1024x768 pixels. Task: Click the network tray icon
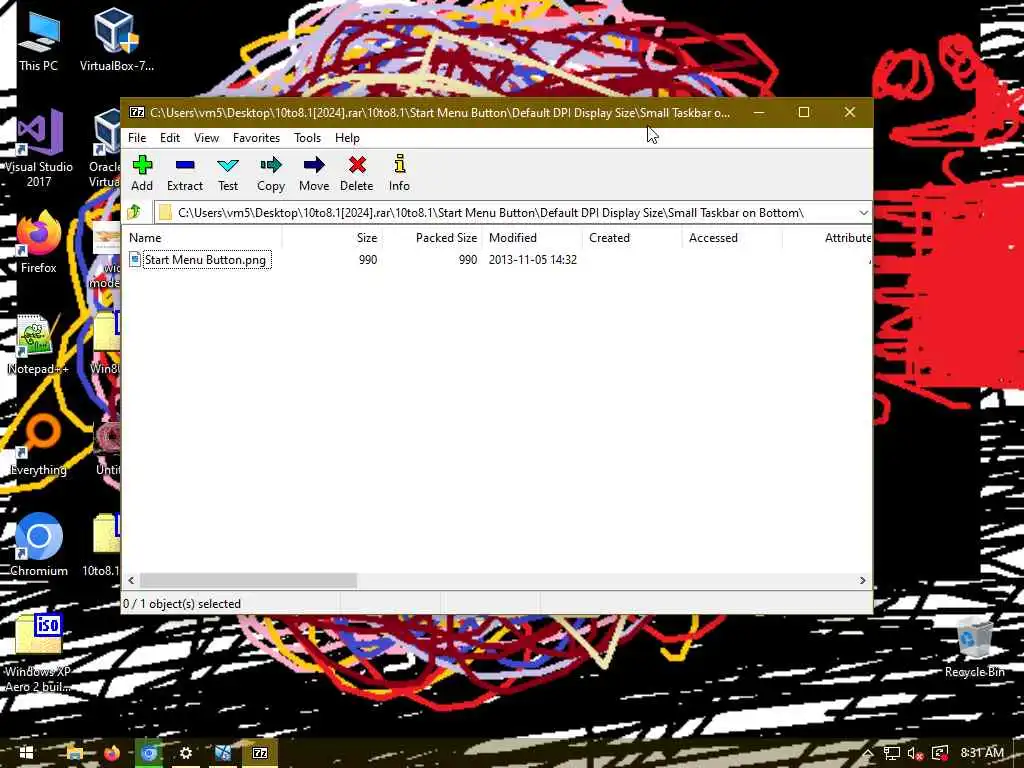click(891, 754)
